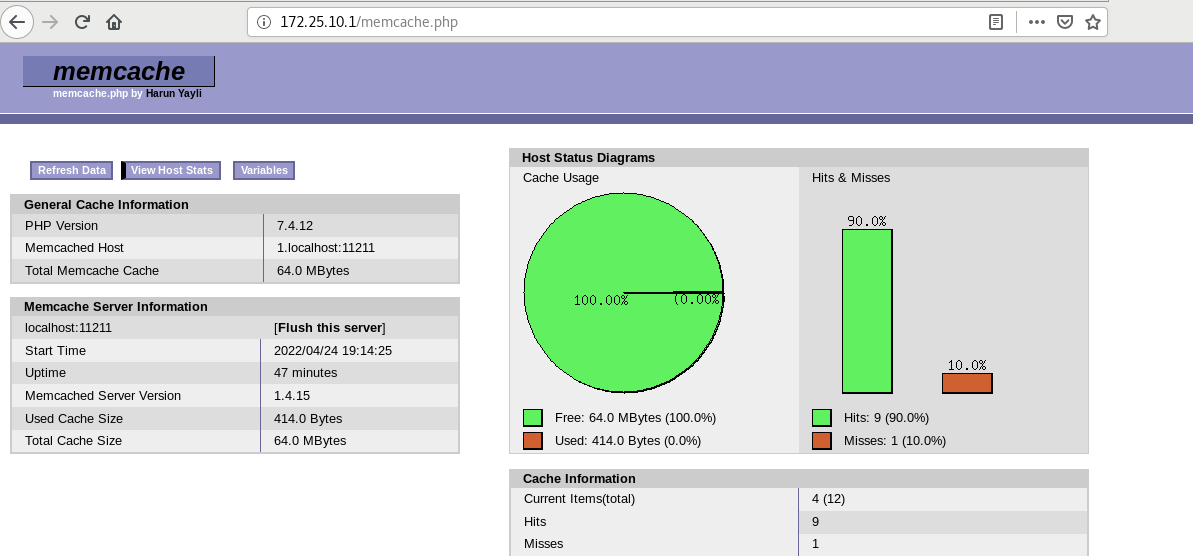This screenshot has width=1193, height=556.
Task: Click the Memcache Server Information header
Action: click(x=235, y=307)
